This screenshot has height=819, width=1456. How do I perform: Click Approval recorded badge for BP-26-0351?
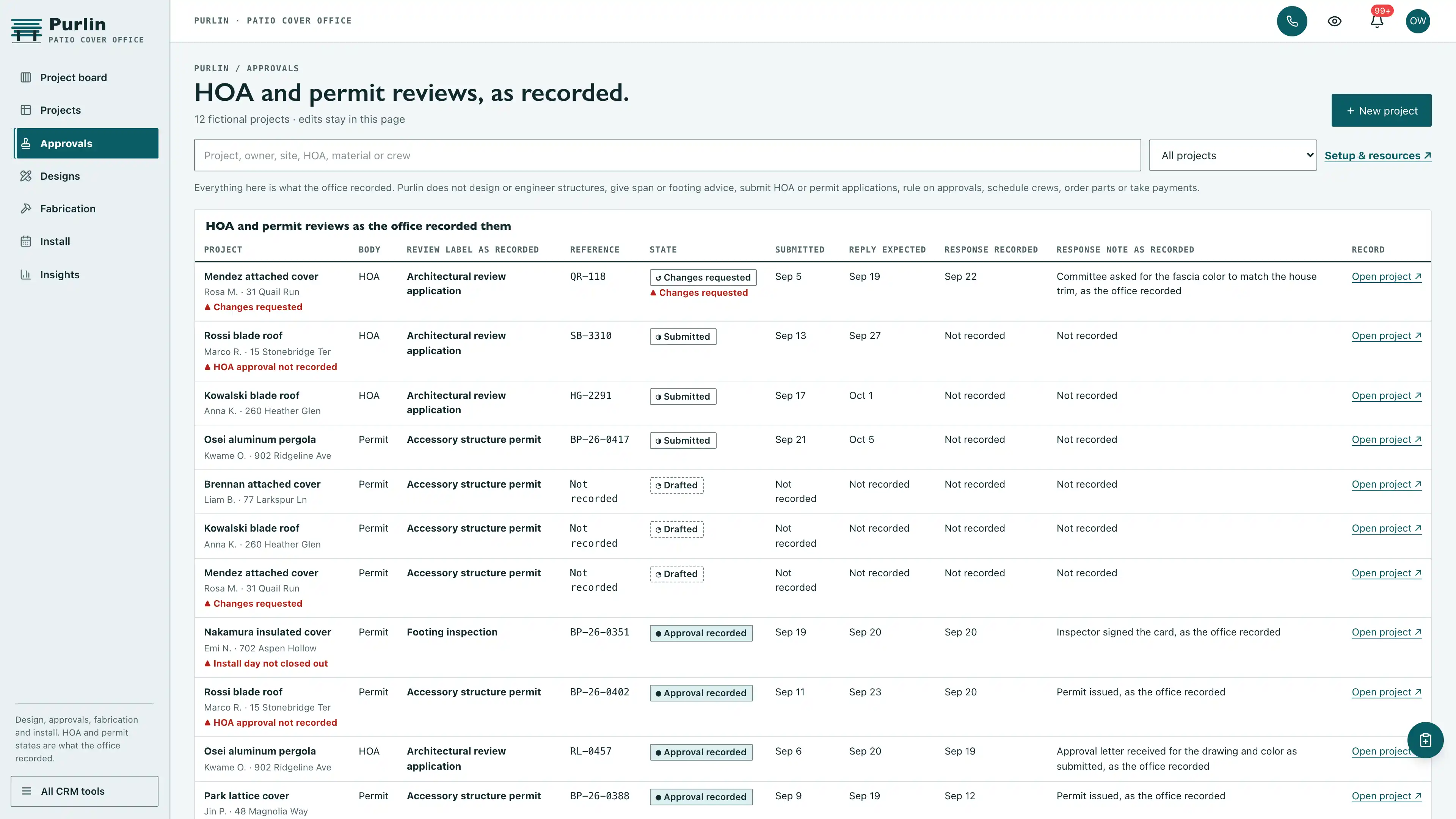tap(701, 633)
